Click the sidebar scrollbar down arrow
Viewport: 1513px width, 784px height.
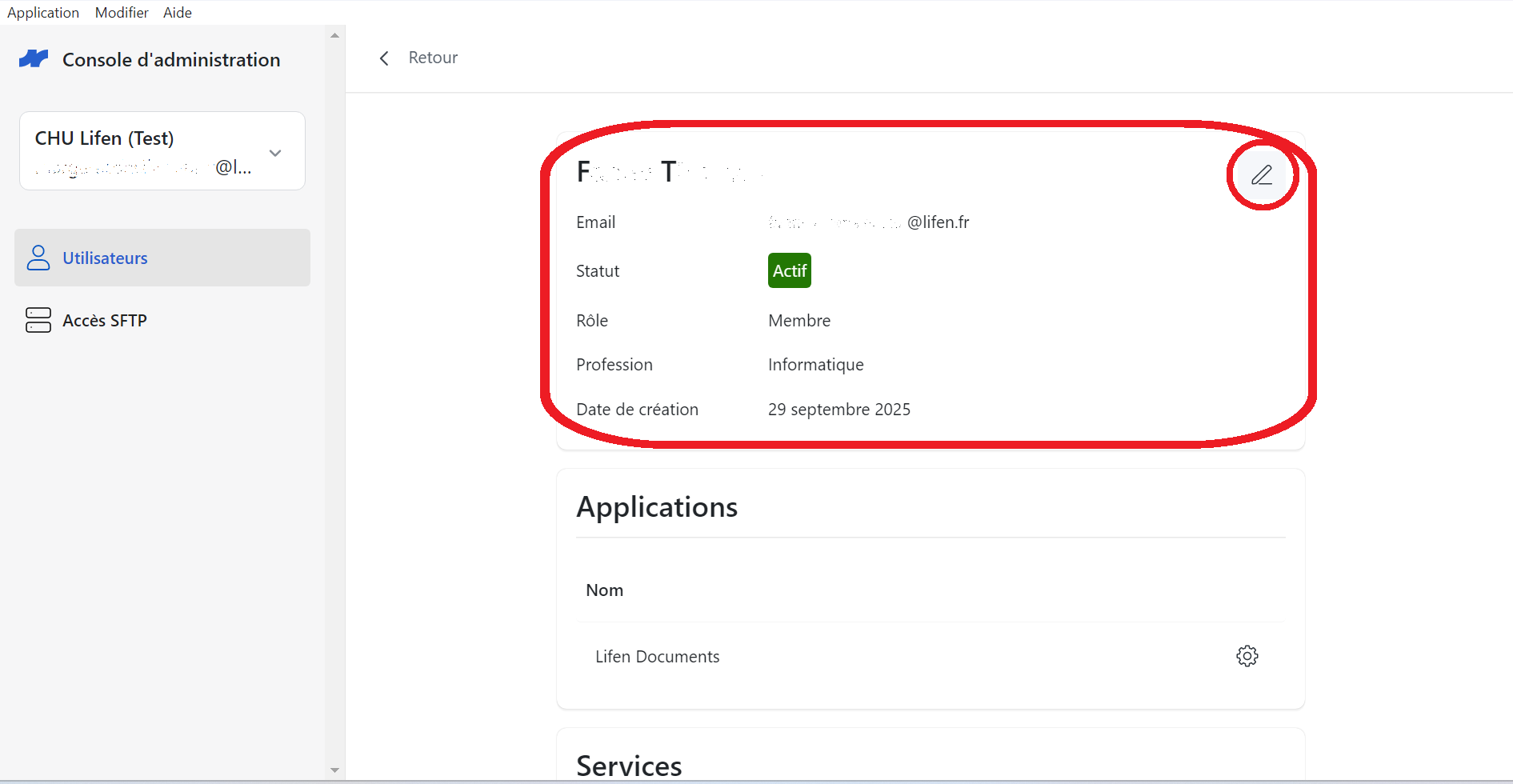click(334, 770)
